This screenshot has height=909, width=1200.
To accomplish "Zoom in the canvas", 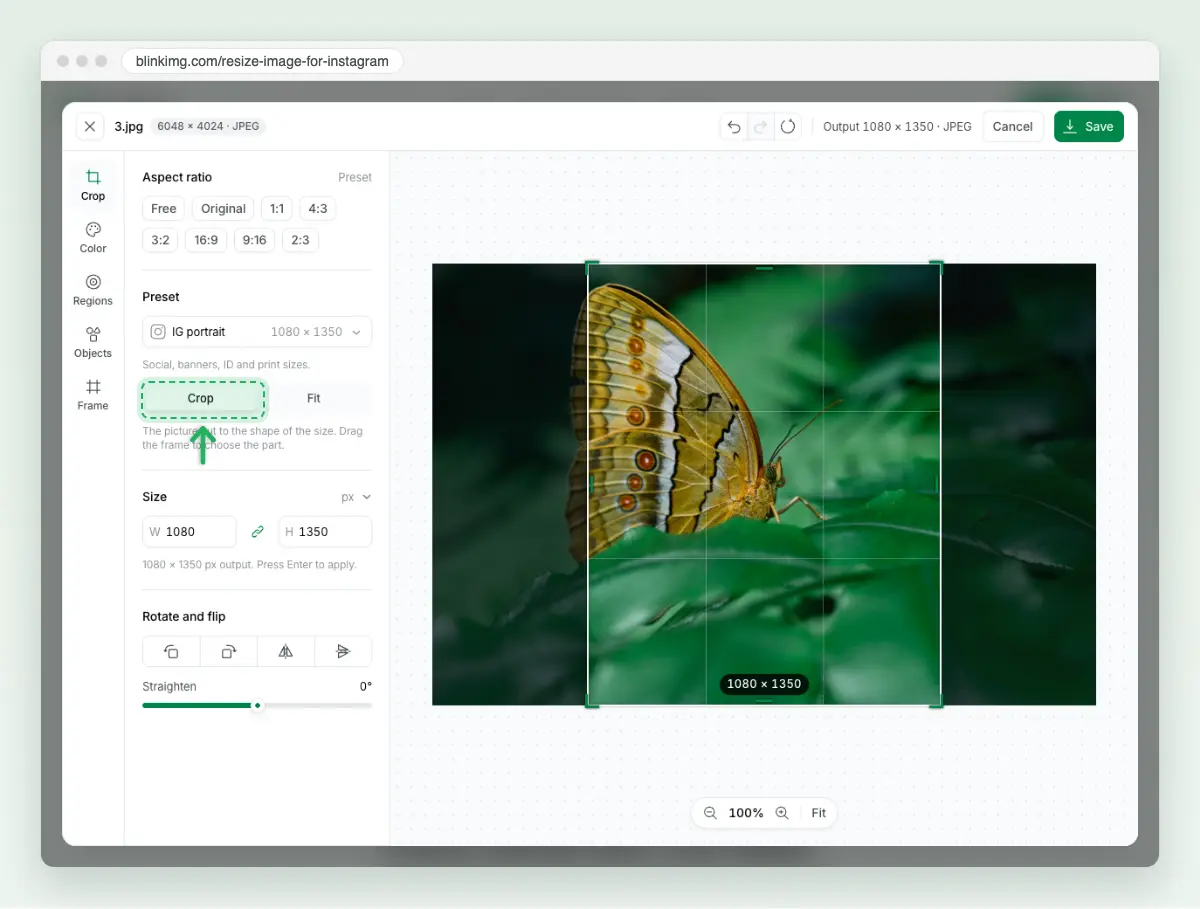I will pos(782,813).
